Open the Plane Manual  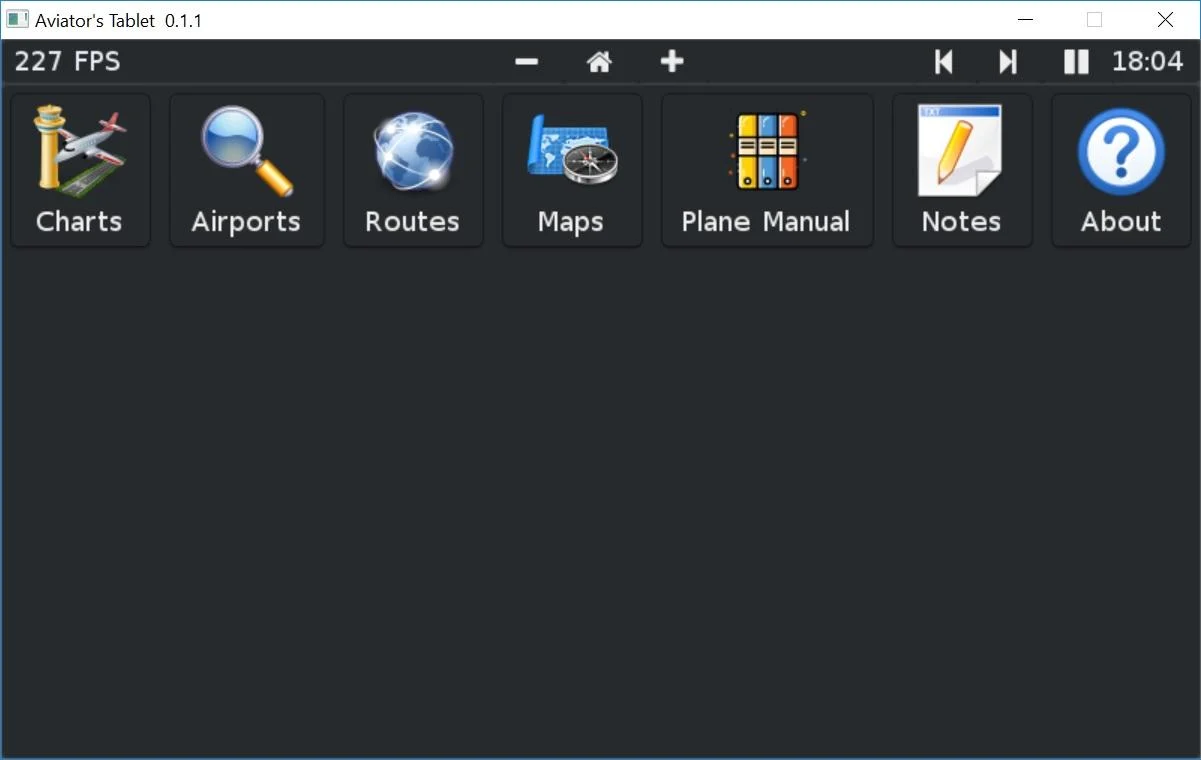(x=766, y=170)
